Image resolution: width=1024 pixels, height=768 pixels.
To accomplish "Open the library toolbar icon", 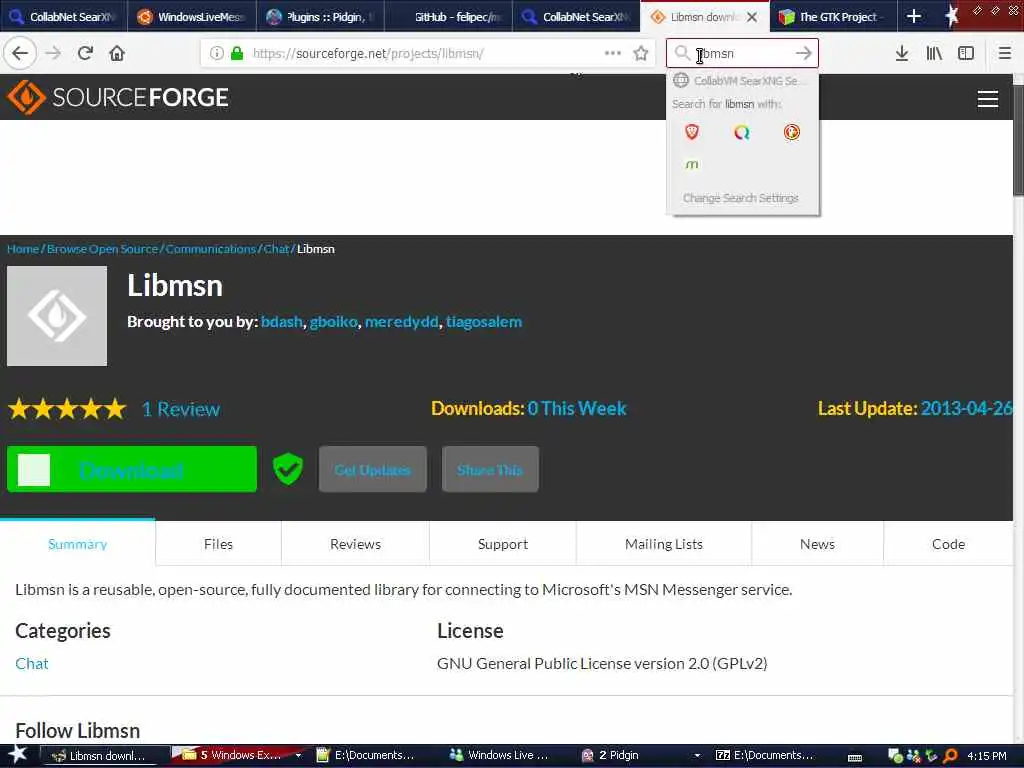I will (x=934, y=54).
